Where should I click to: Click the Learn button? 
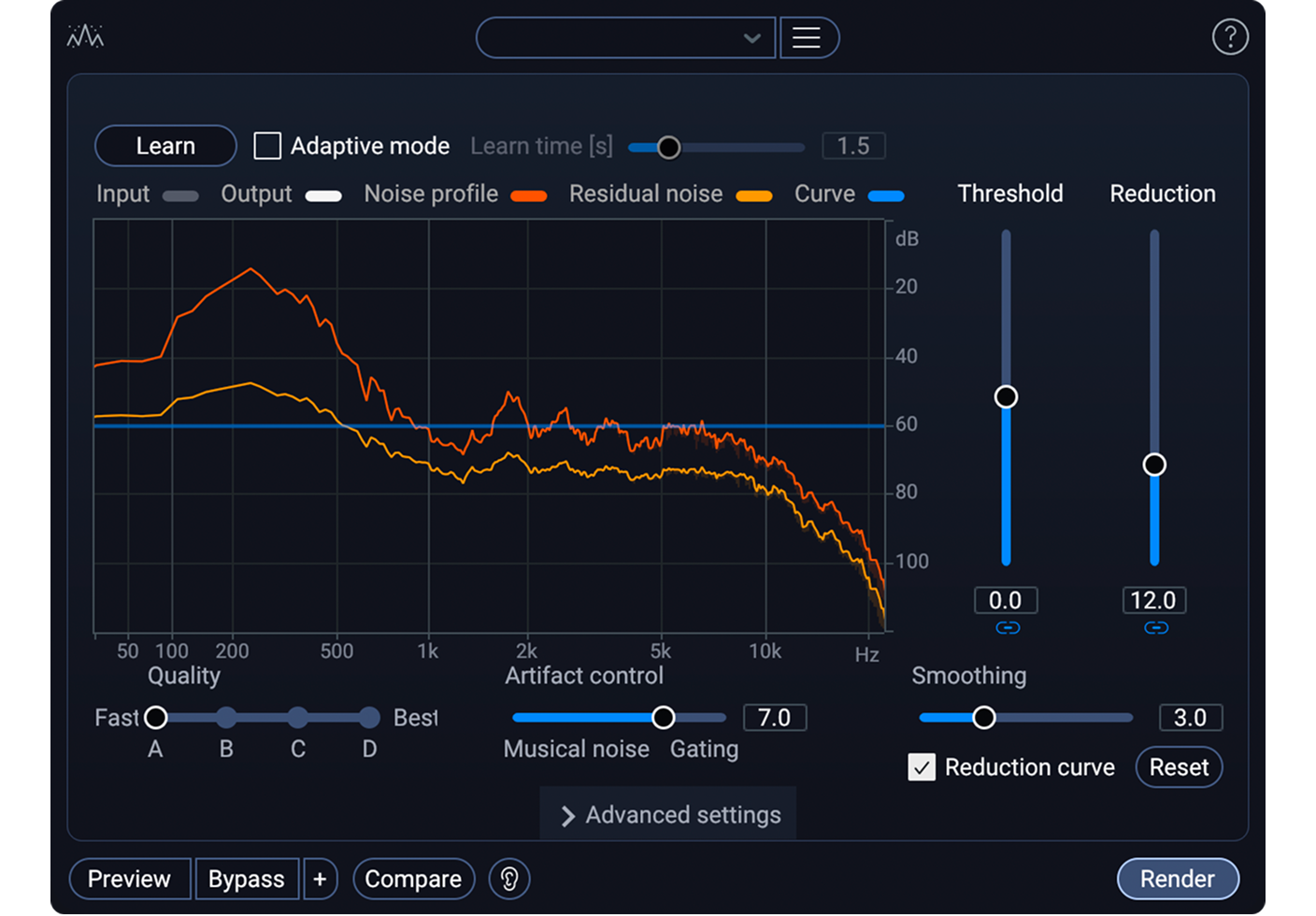pos(164,146)
